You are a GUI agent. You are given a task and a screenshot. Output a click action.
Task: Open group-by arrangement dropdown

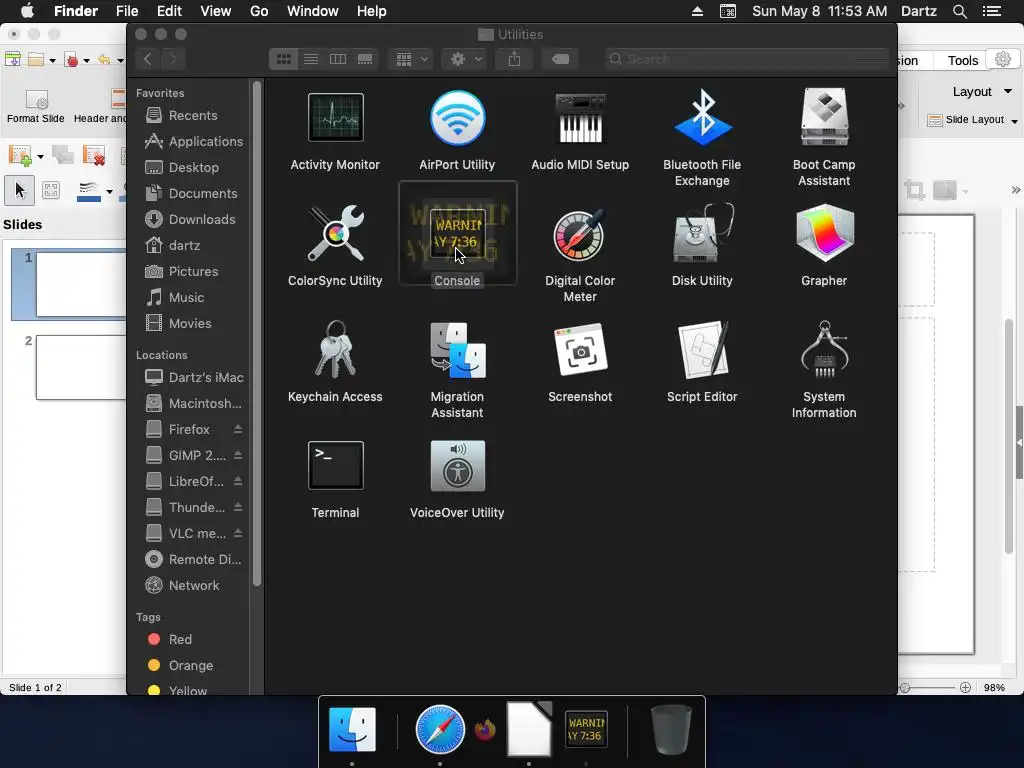click(x=411, y=59)
